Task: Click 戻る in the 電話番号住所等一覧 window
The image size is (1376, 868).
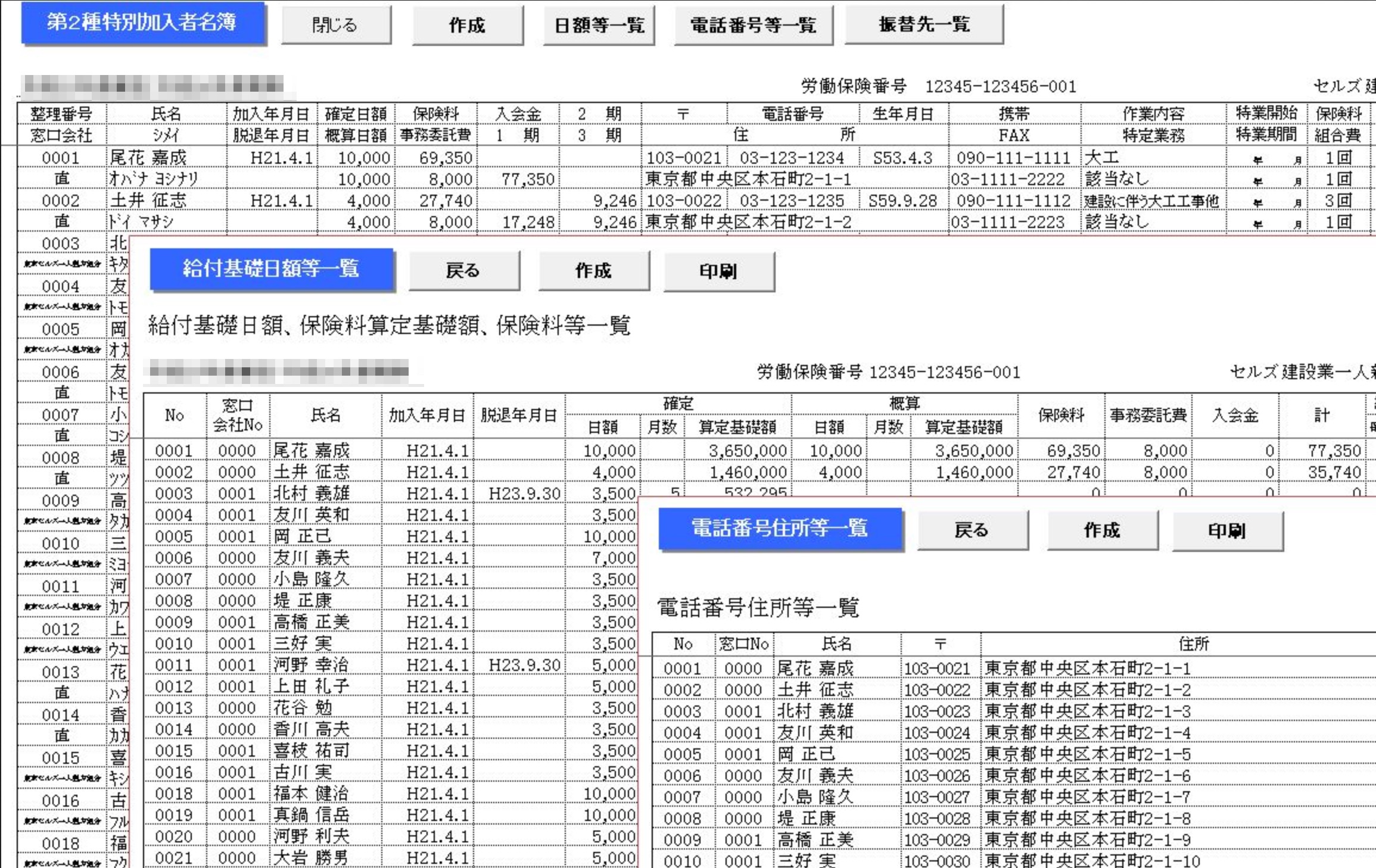Action: click(x=973, y=530)
